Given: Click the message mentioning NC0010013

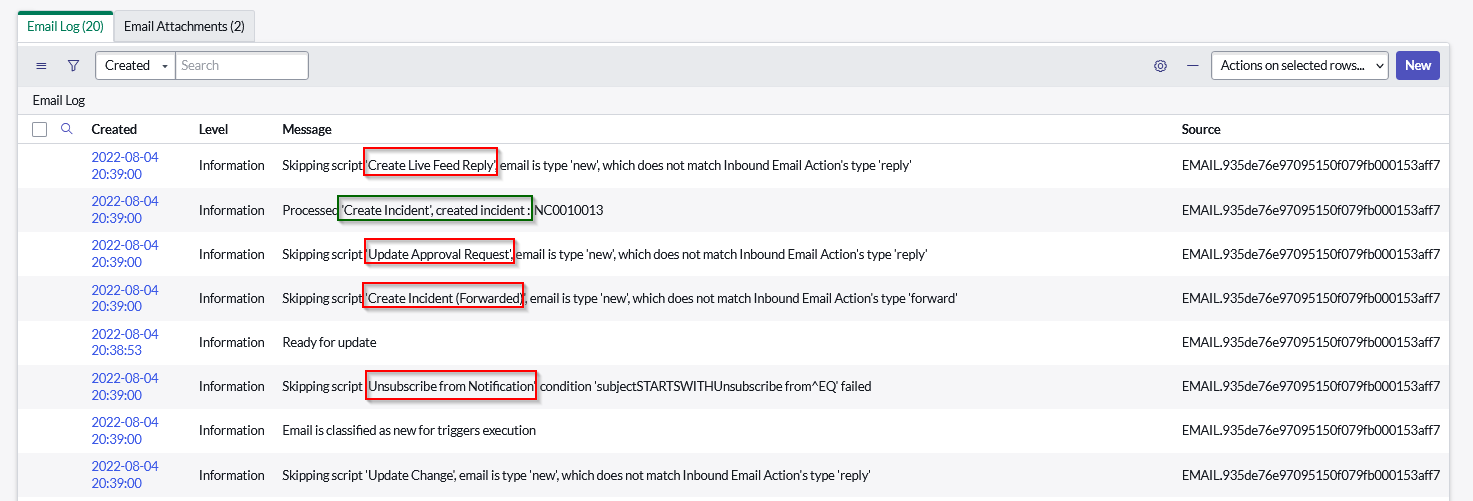Looking at the screenshot, I should coord(443,210).
